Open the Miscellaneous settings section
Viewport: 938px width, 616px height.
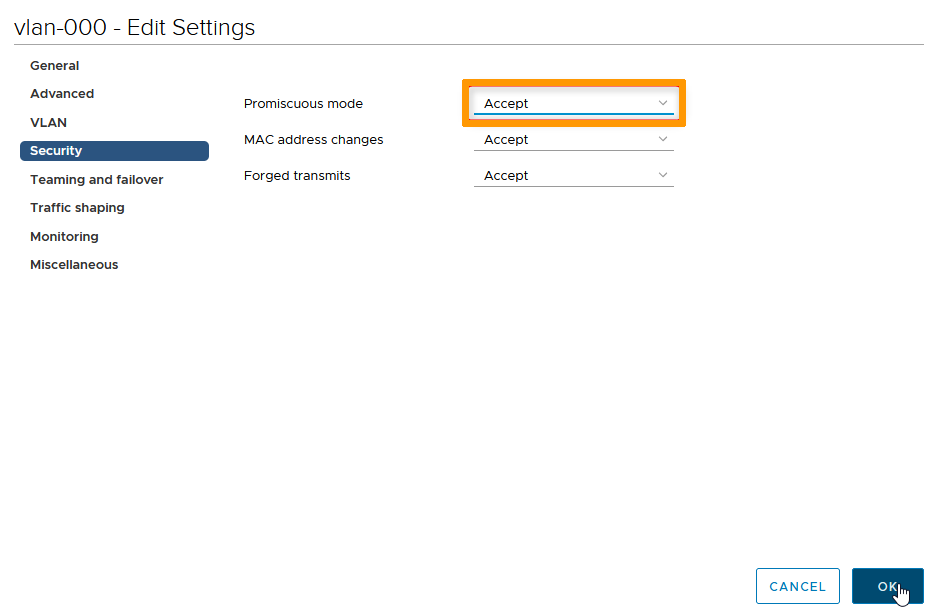[x=74, y=265]
